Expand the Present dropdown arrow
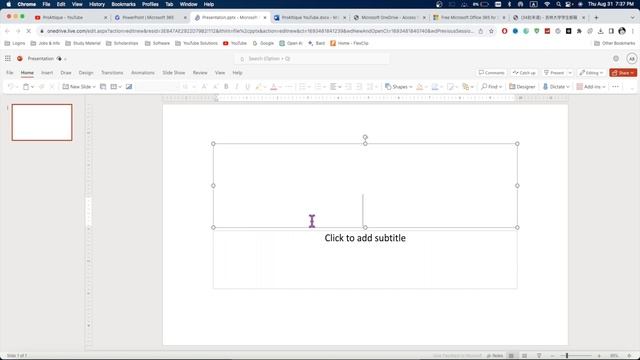Image resolution: width=640 pixels, height=360 pixels. point(570,73)
